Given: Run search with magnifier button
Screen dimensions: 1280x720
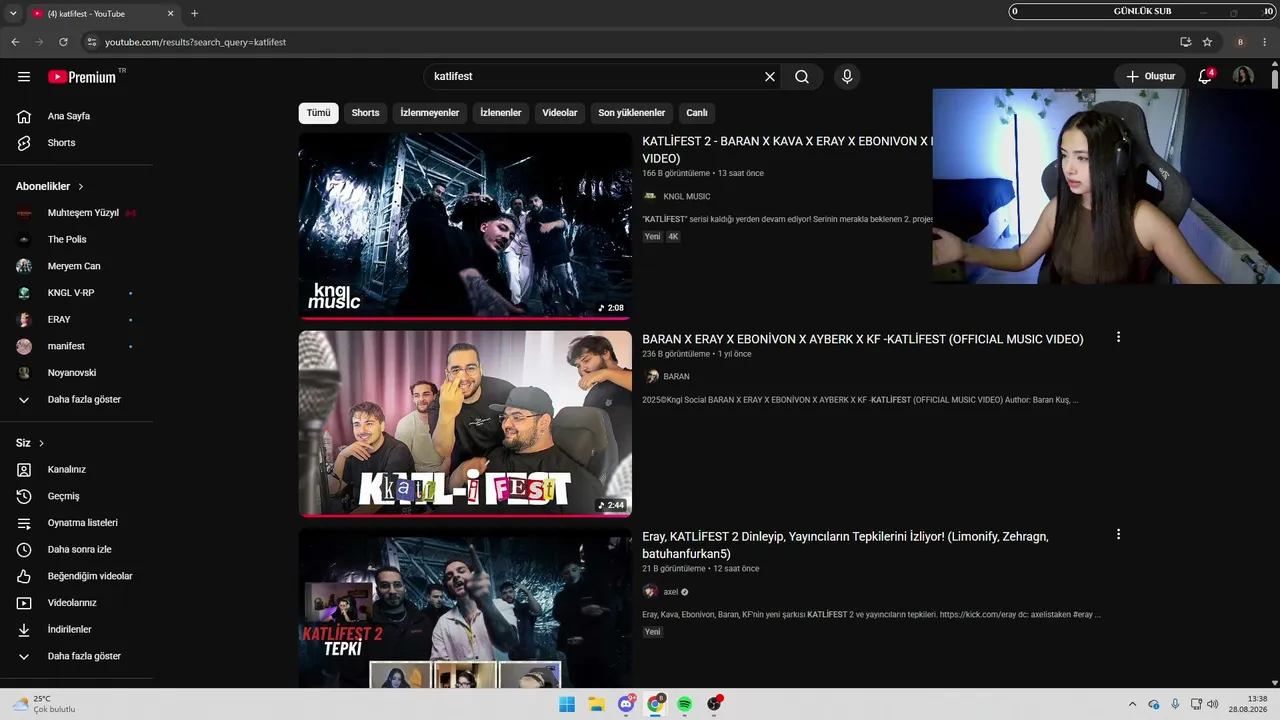Looking at the screenshot, I should tap(802, 77).
